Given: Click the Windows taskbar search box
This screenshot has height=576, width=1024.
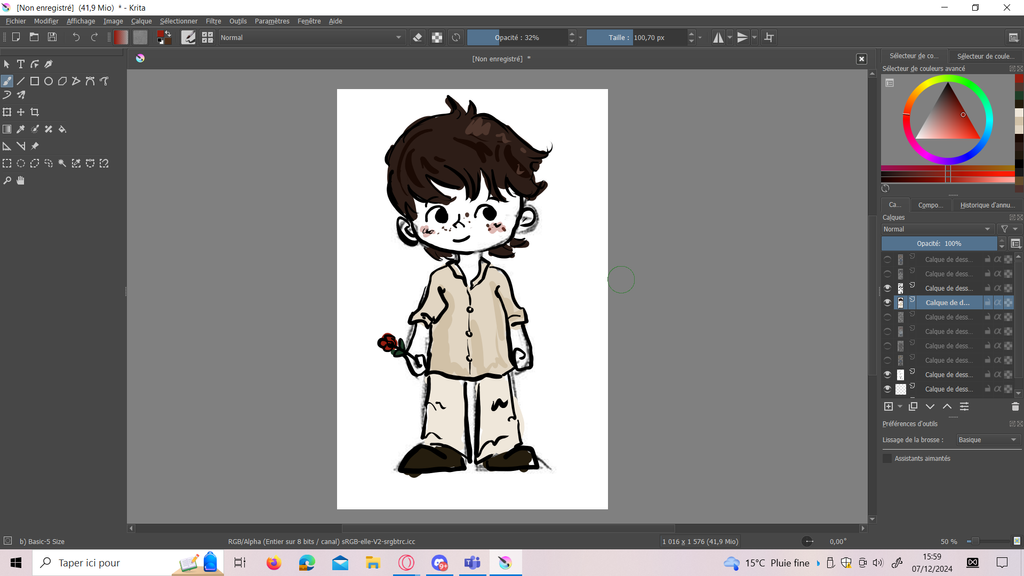Looking at the screenshot, I should point(90,563).
